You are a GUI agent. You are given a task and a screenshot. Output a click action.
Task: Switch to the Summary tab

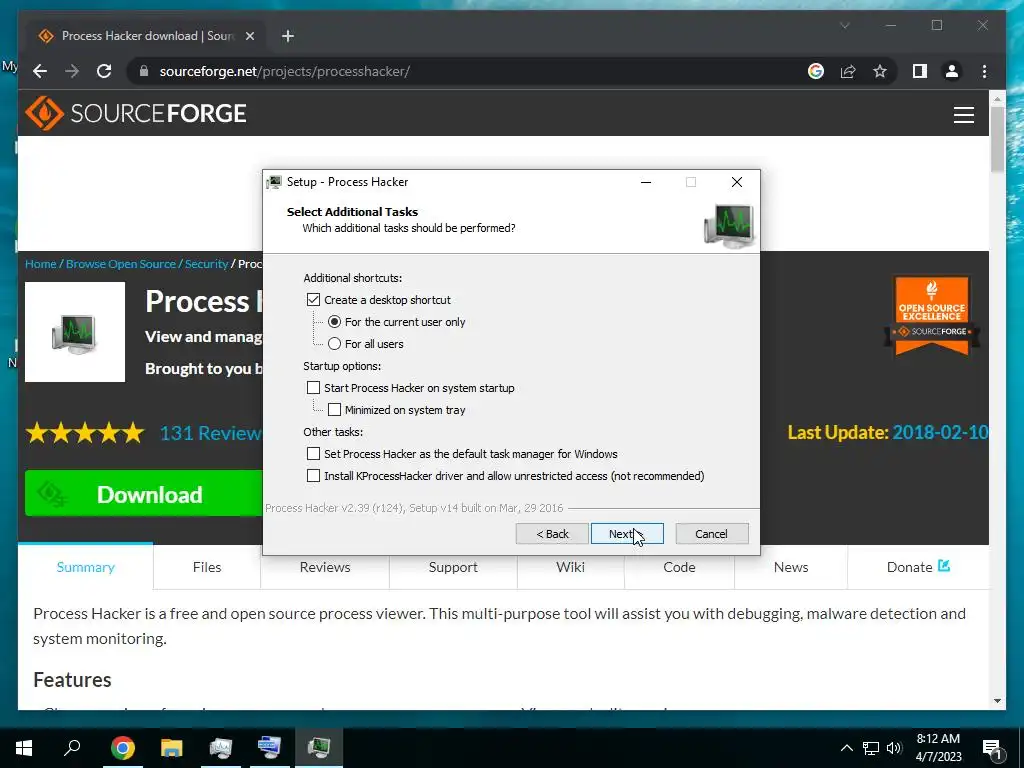(x=86, y=567)
